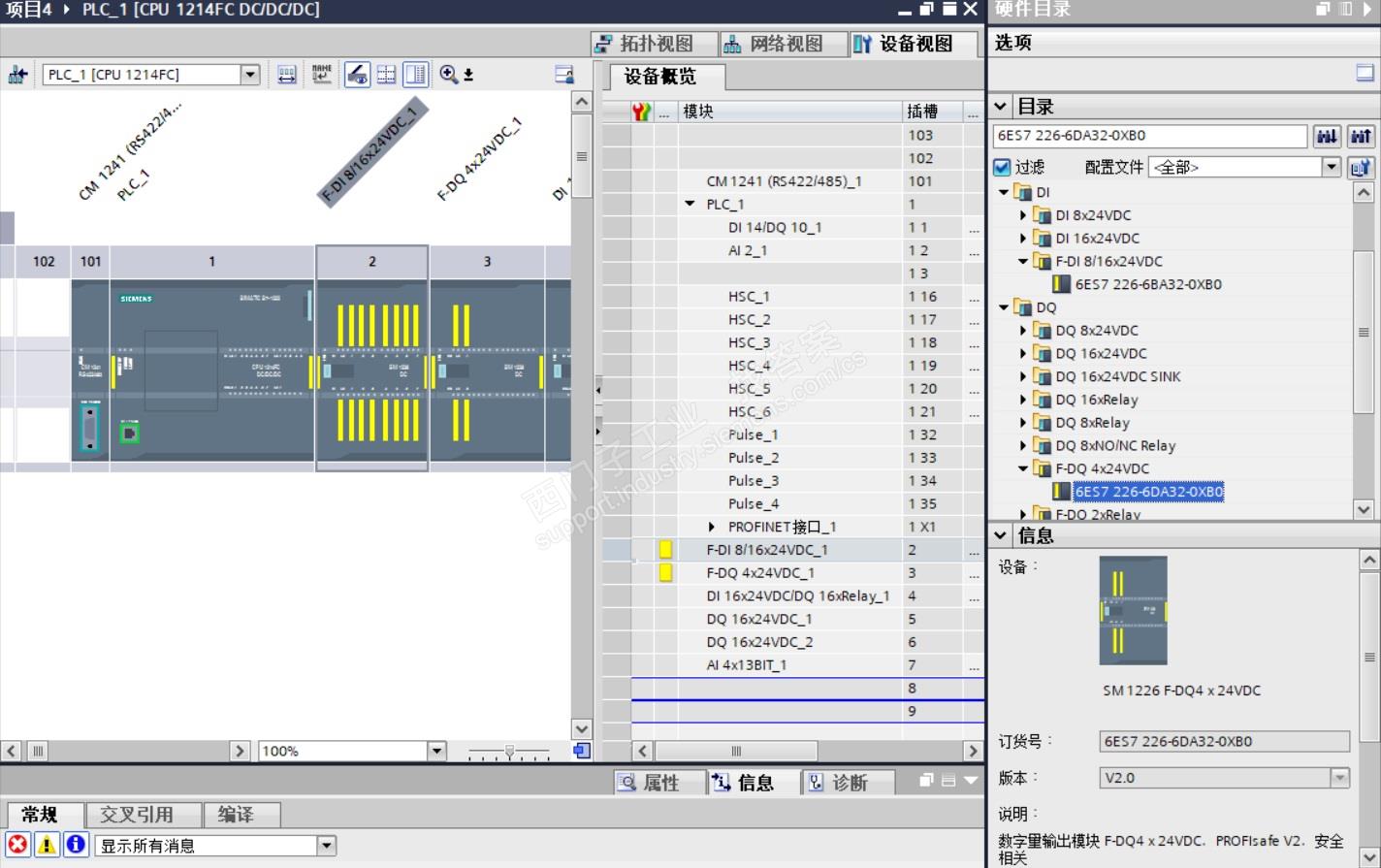Open the 配置文件 <全部> profile dropdown
The height and width of the screenshot is (868, 1381).
click(x=1332, y=167)
